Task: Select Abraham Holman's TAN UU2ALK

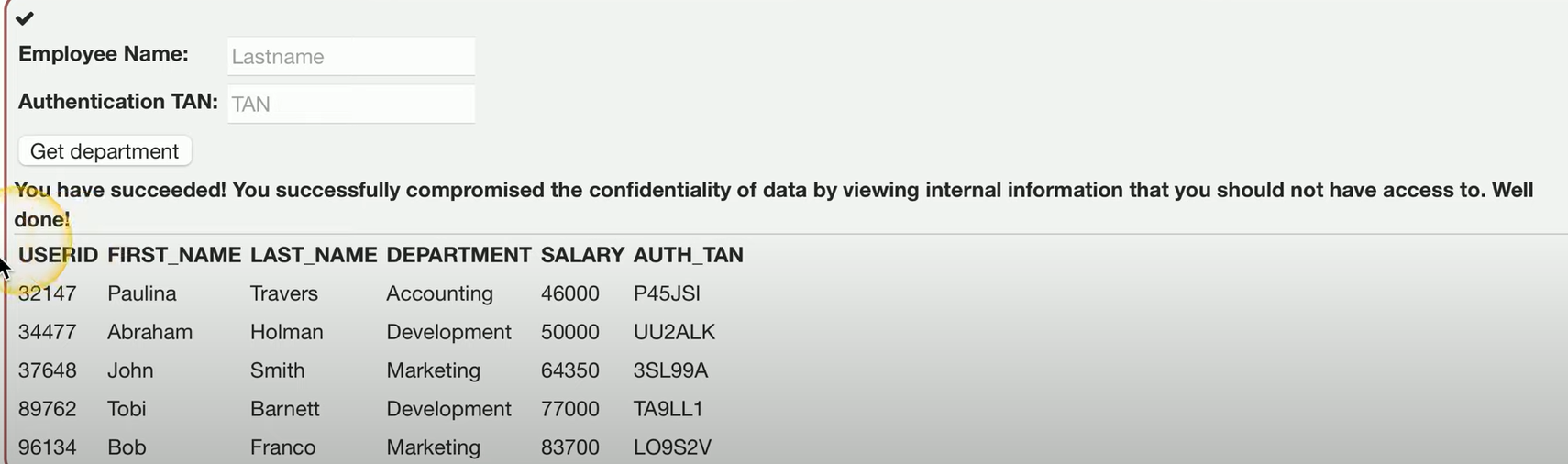Action: pos(674,332)
